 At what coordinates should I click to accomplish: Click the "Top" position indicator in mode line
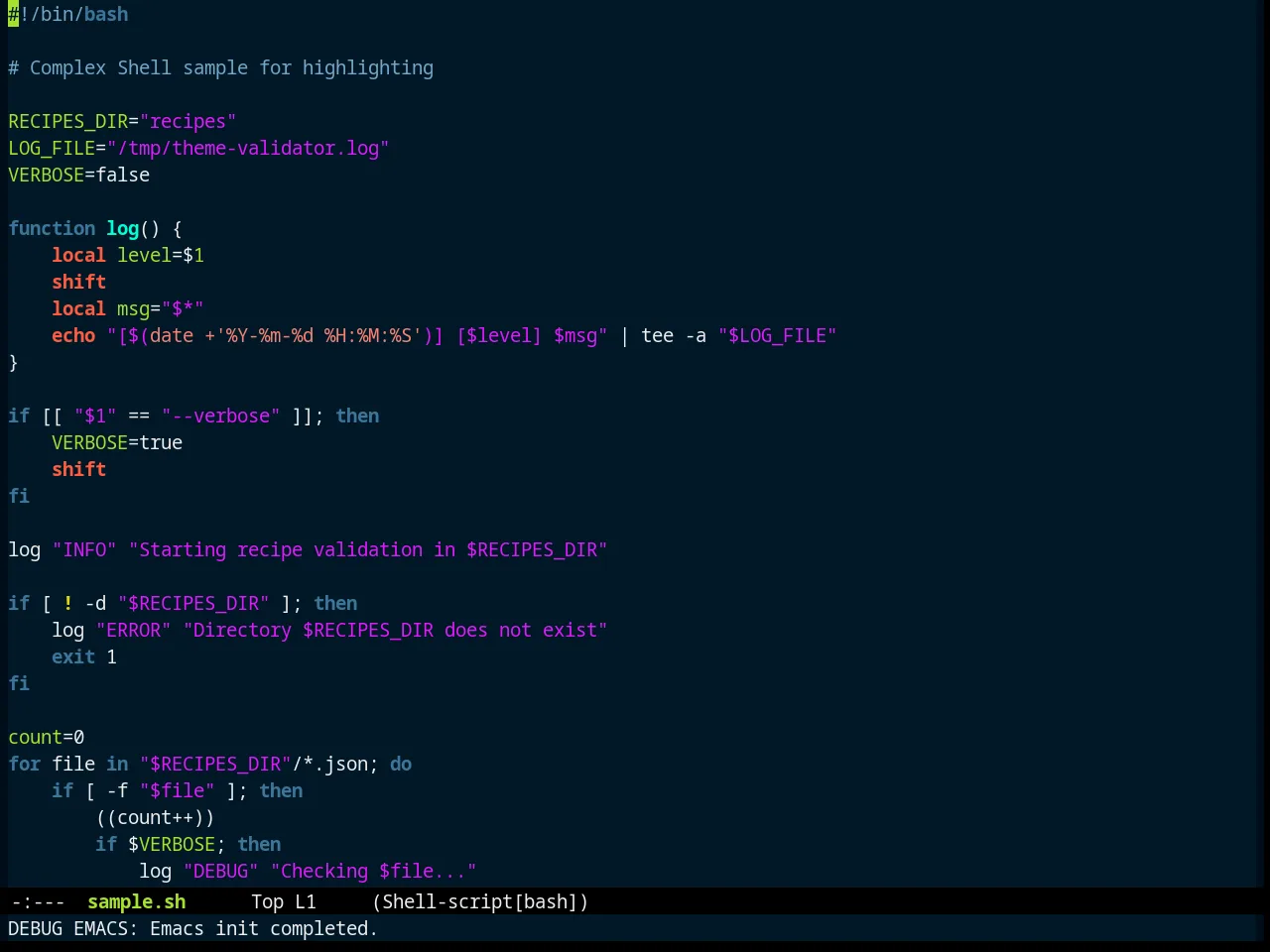coord(267,901)
